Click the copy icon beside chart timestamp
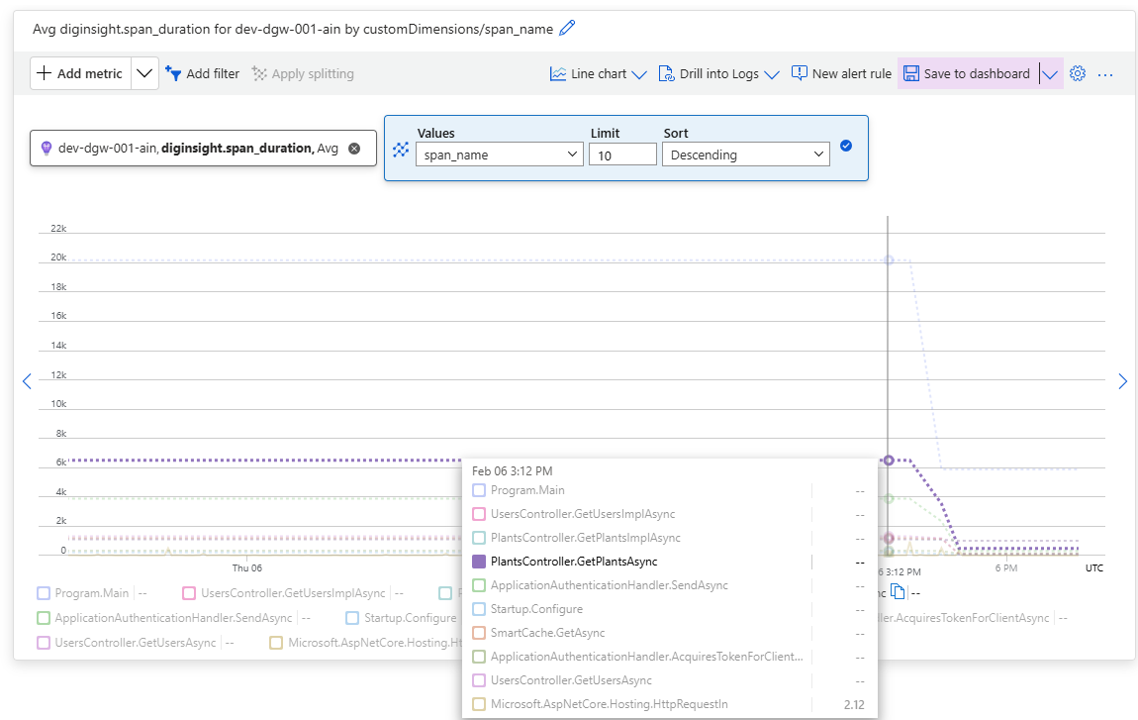Image resolution: width=1138 pixels, height=720 pixels. coord(898,593)
